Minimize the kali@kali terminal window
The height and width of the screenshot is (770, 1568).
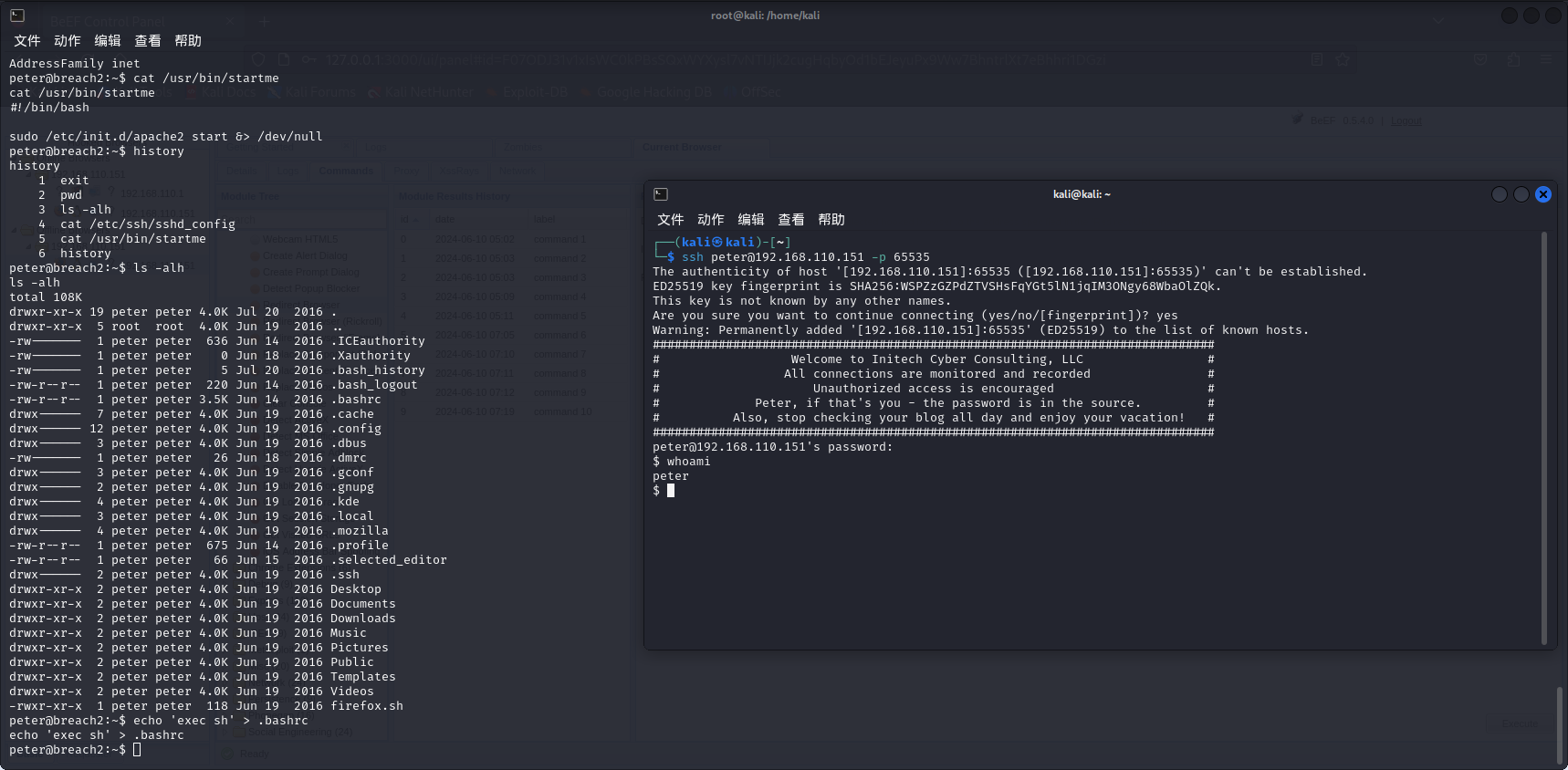[x=1500, y=194]
